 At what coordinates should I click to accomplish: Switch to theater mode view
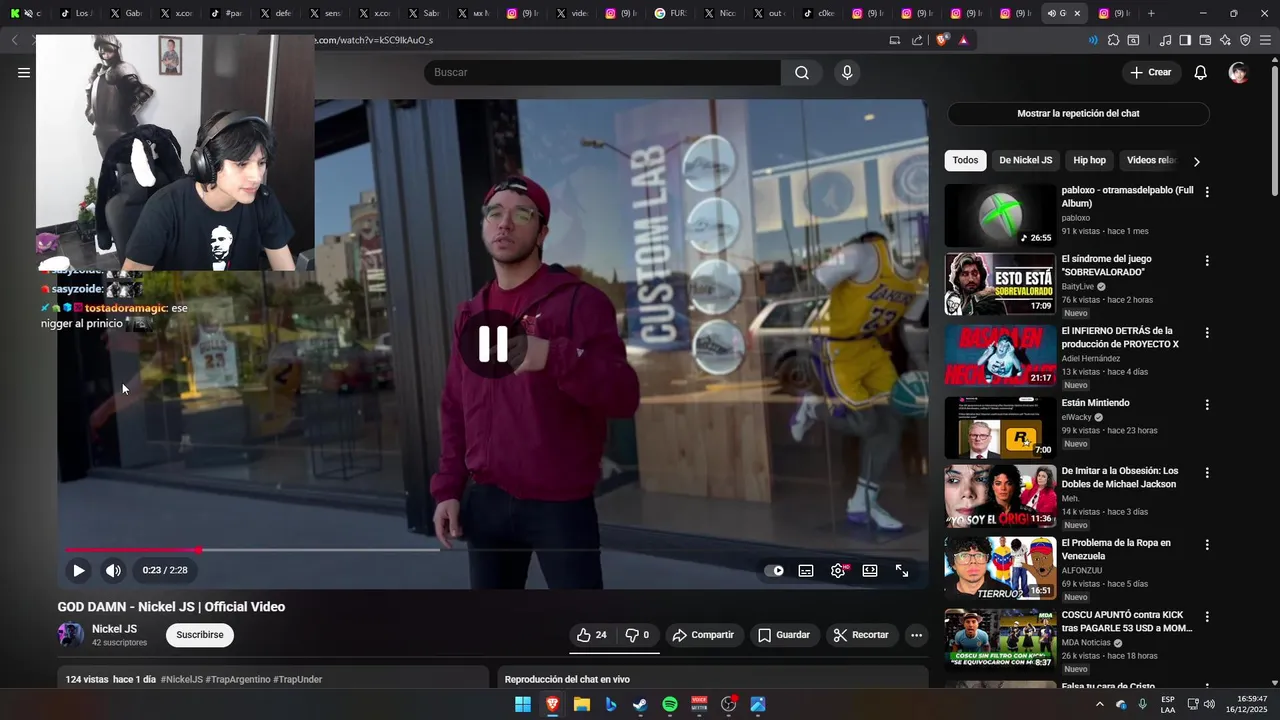pyautogui.click(x=870, y=570)
